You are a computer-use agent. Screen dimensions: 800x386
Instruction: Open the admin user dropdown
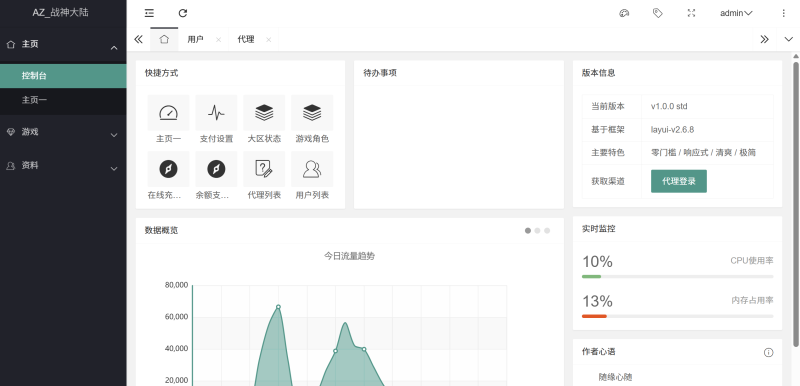(x=736, y=13)
